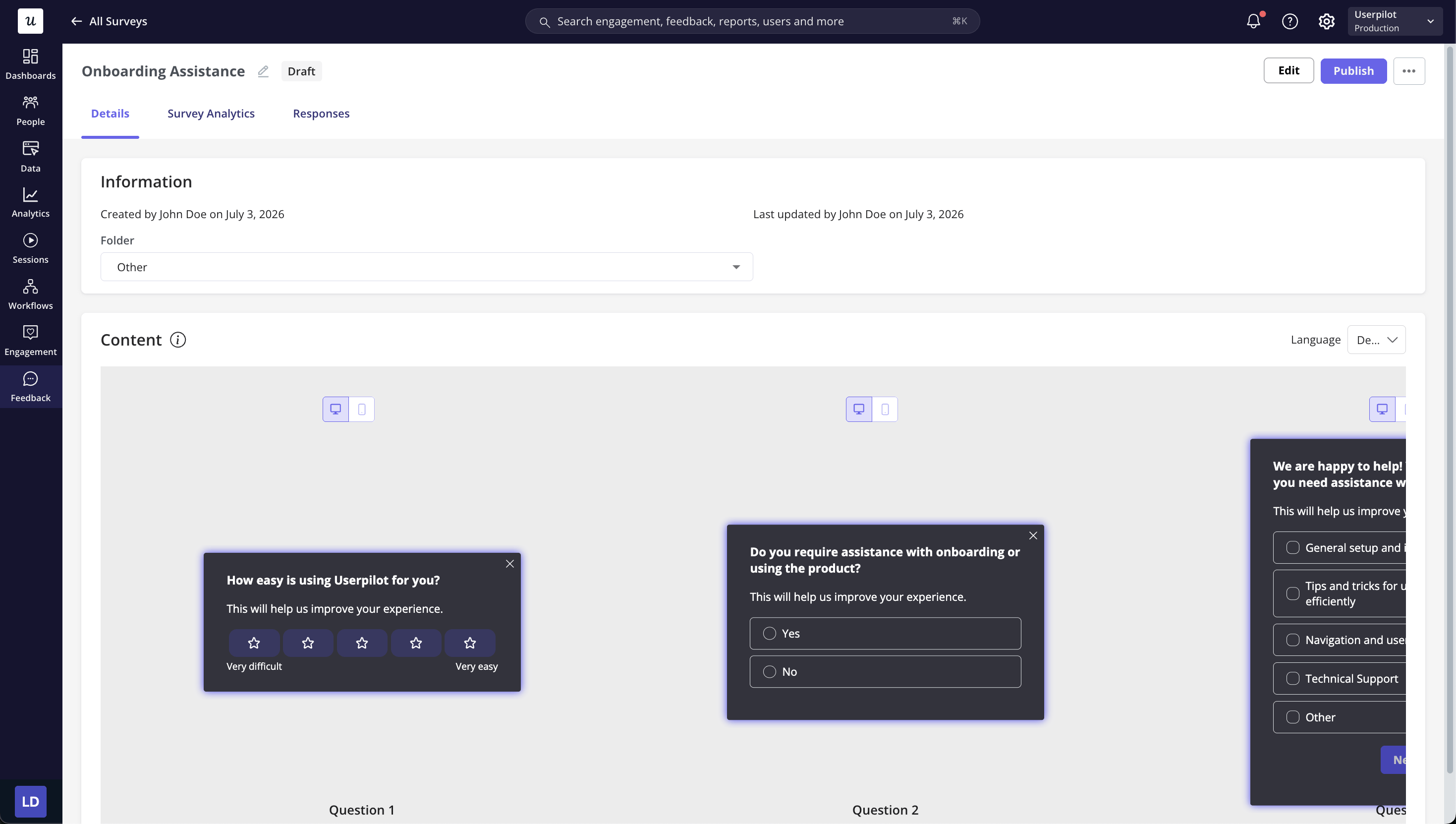1456x824 pixels.
Task: Switch to the Responses tab
Action: [321, 114]
